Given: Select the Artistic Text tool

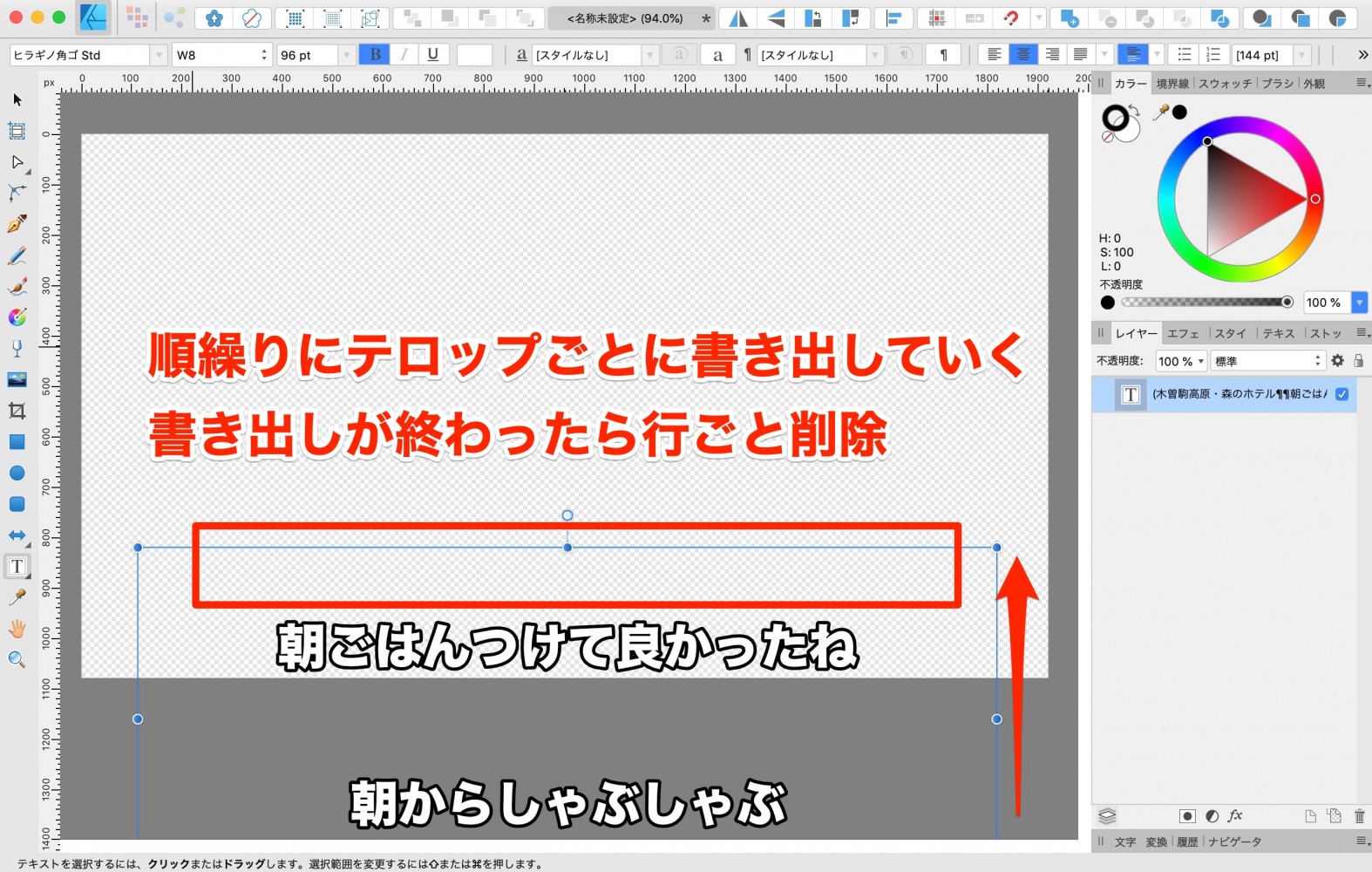Looking at the screenshot, I should pyautogui.click(x=17, y=567).
